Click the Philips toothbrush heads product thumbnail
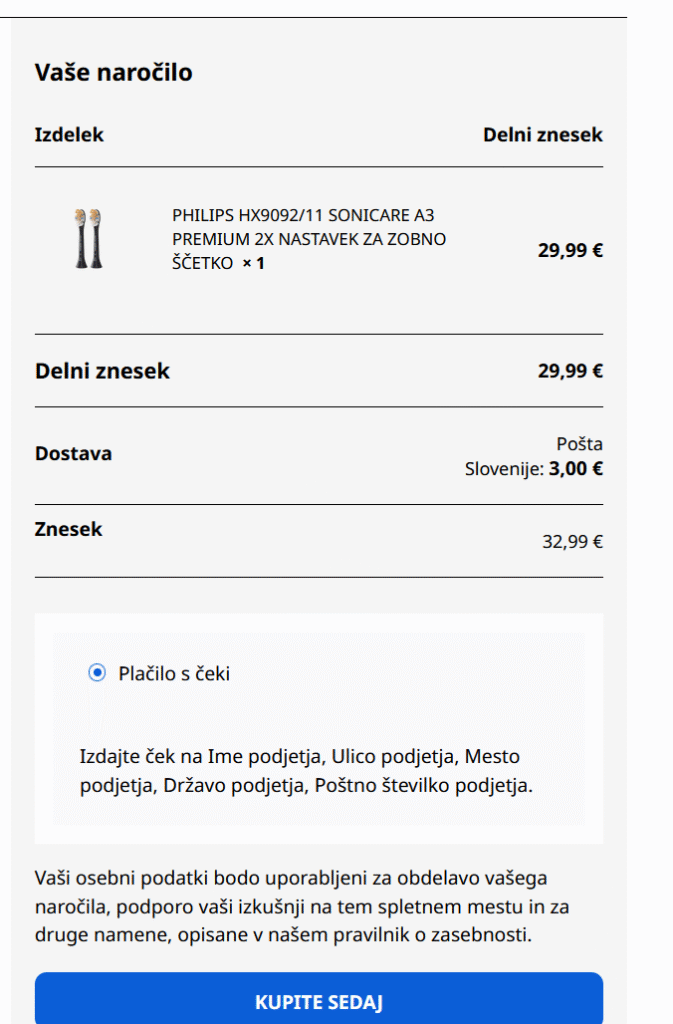 [x=88, y=238]
